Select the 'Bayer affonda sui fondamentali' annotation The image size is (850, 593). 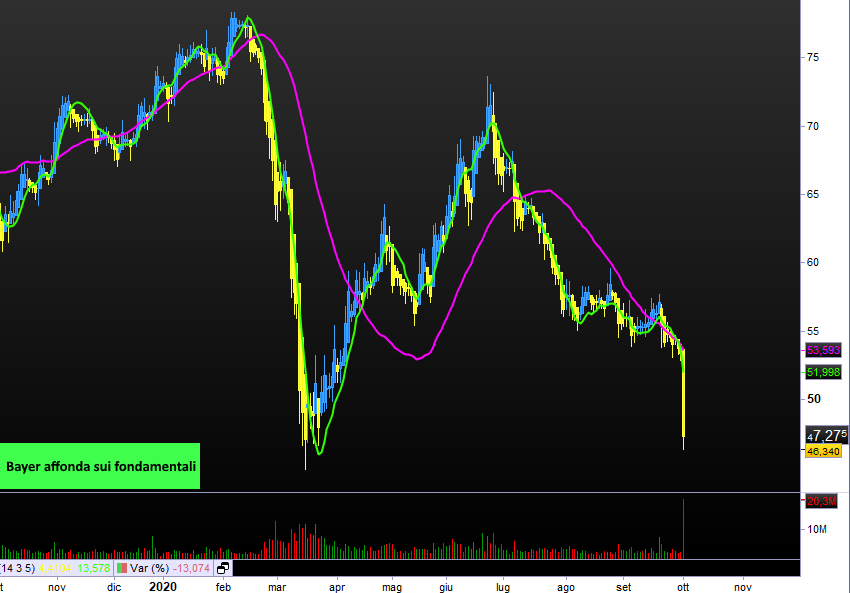(x=100, y=466)
